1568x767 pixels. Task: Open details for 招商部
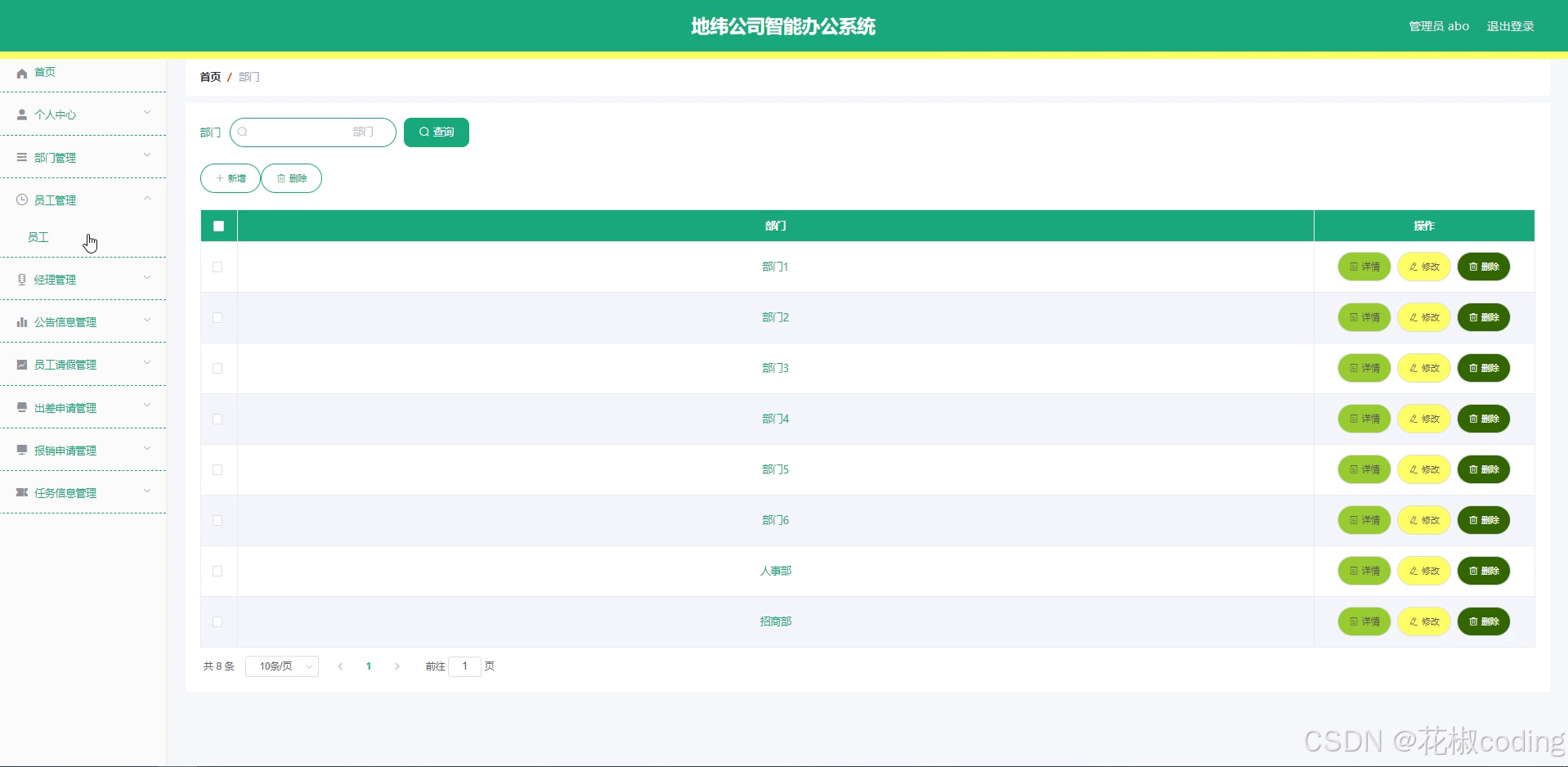tap(1364, 621)
